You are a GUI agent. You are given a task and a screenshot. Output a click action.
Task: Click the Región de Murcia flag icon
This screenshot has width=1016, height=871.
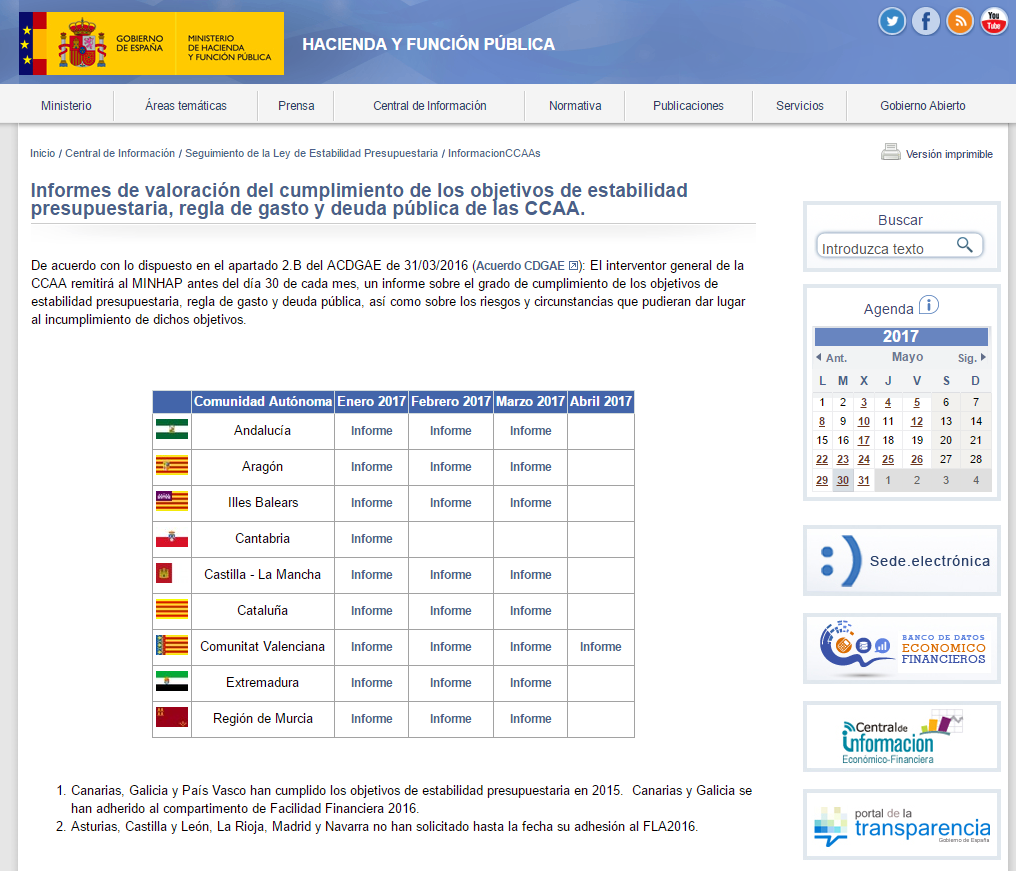click(172, 717)
